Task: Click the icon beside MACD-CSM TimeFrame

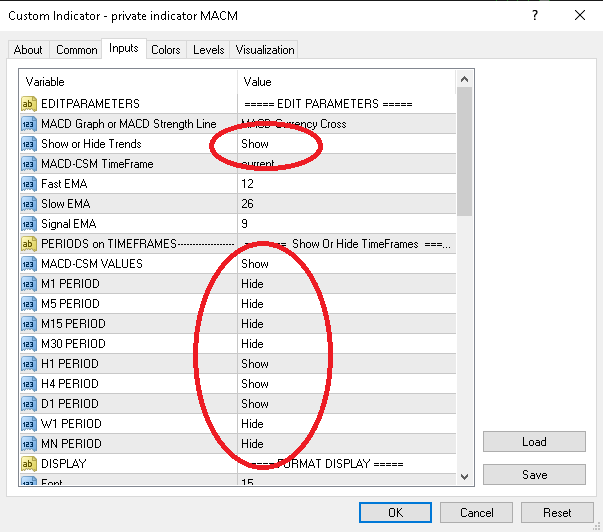Action: click(x=29, y=164)
